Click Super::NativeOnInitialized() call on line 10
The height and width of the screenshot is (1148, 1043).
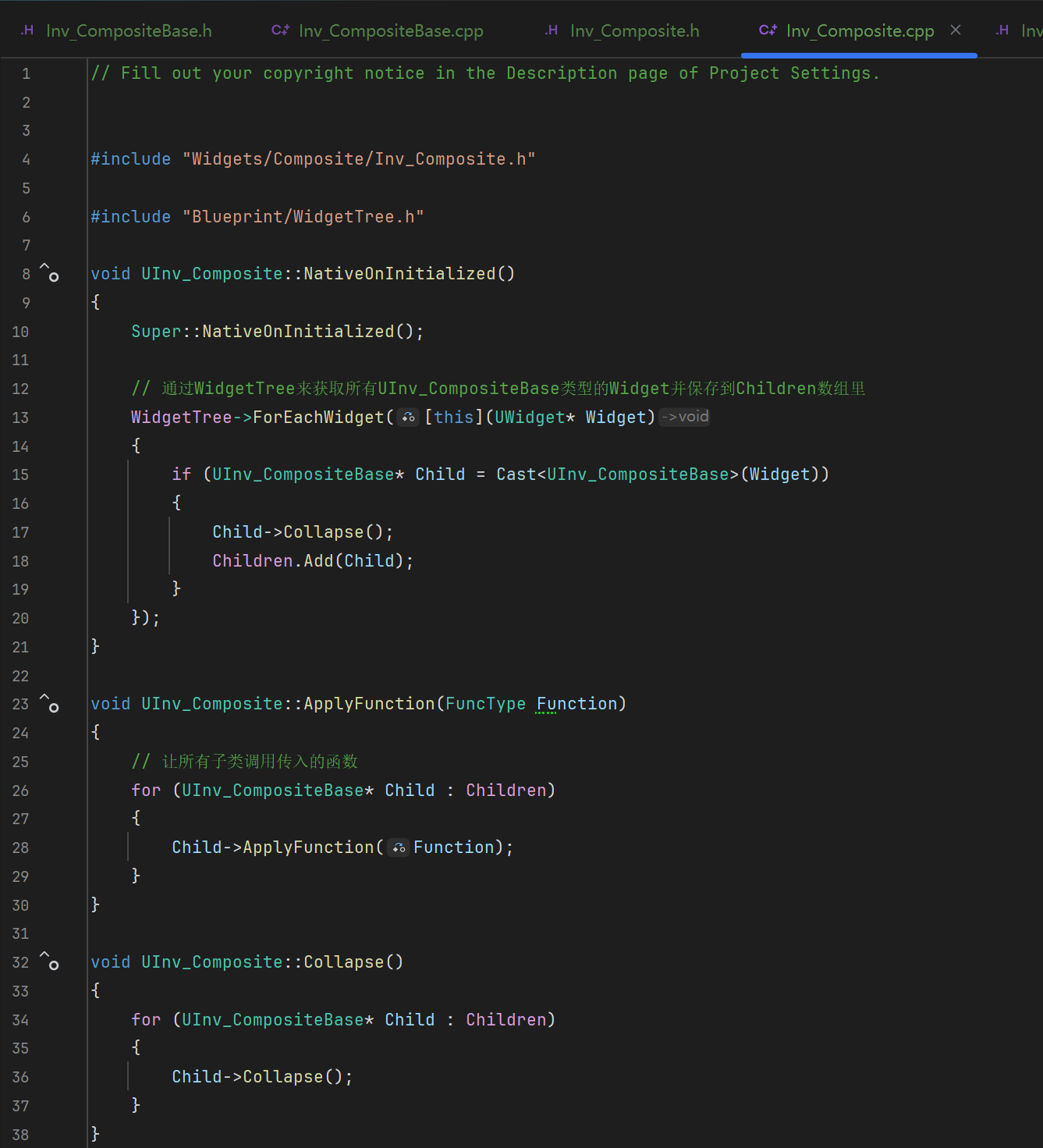pos(277,332)
